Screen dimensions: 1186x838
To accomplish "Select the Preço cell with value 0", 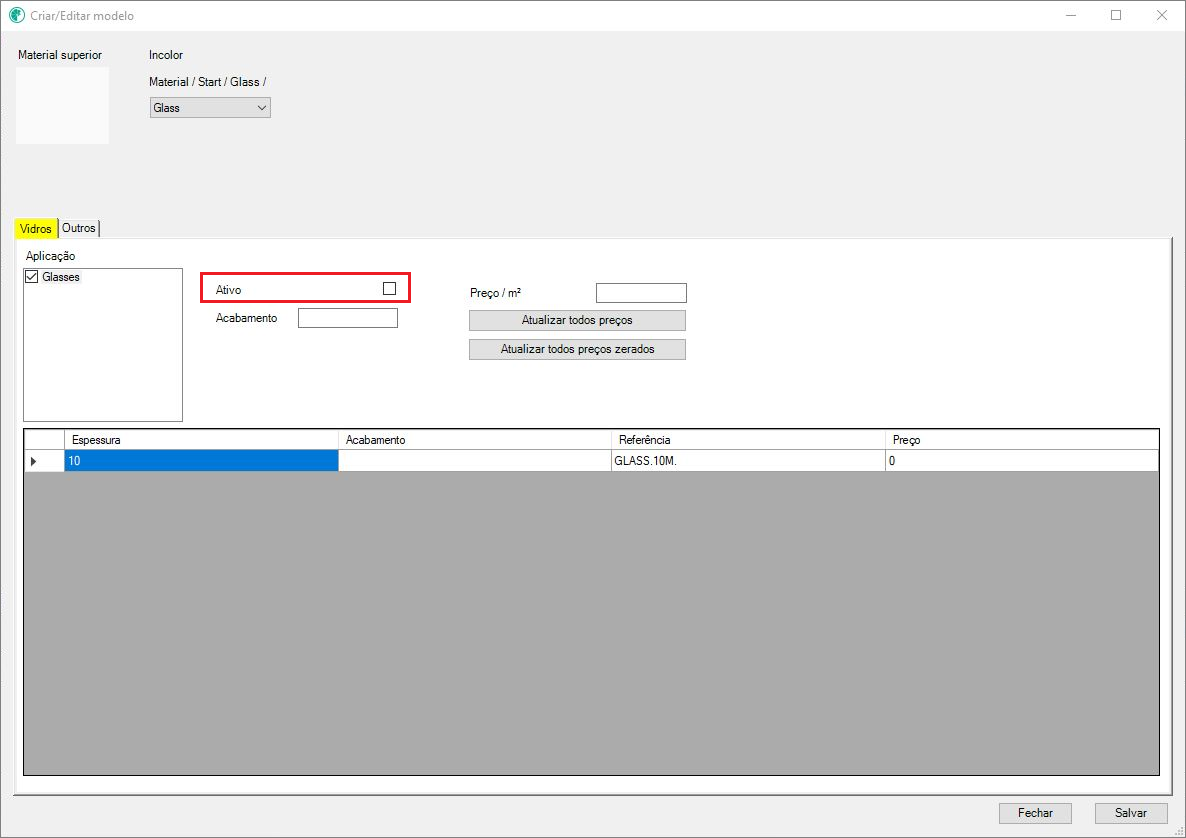I will [x=1022, y=461].
